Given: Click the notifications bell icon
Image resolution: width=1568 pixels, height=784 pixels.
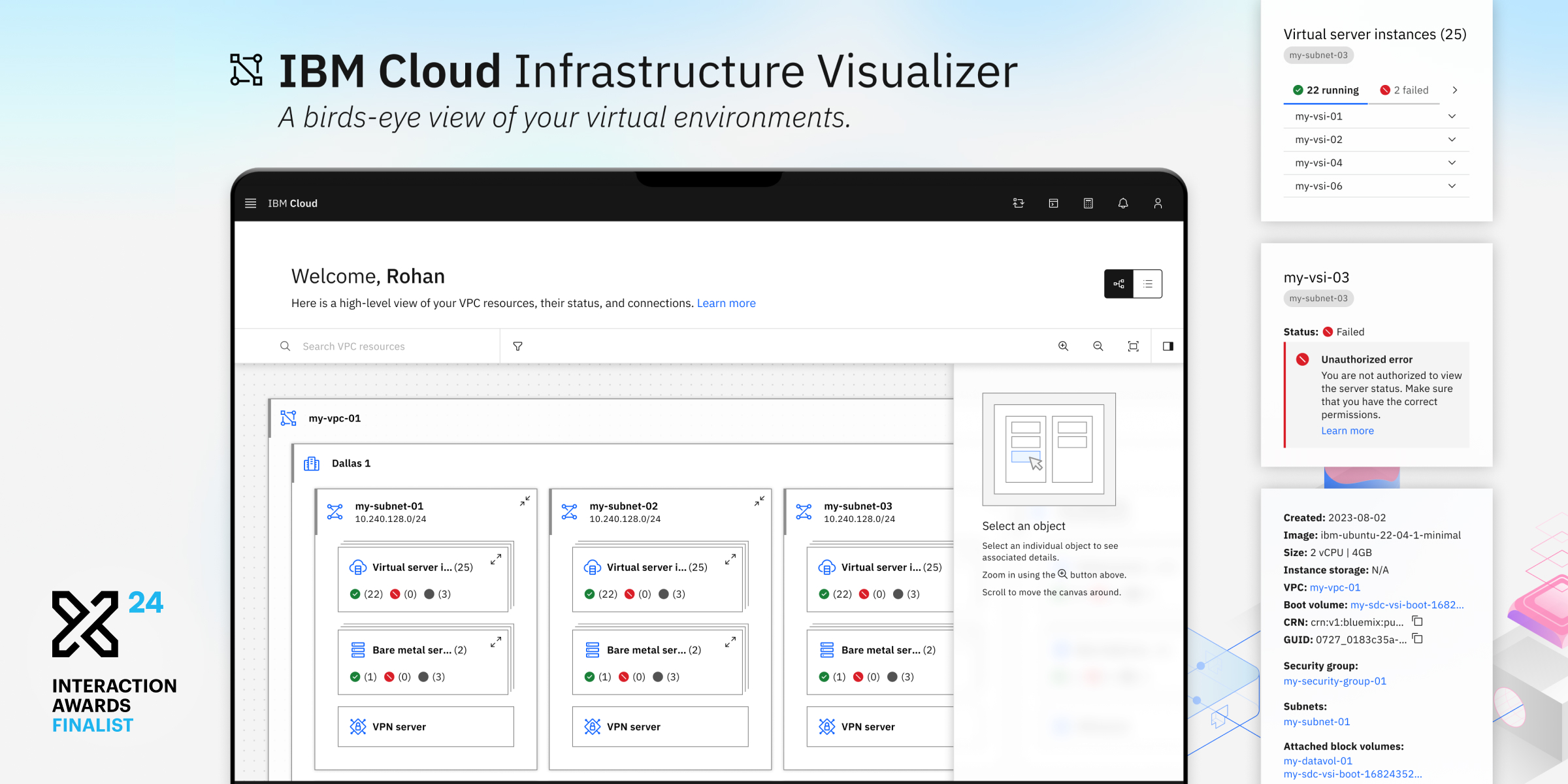Looking at the screenshot, I should [x=1123, y=203].
